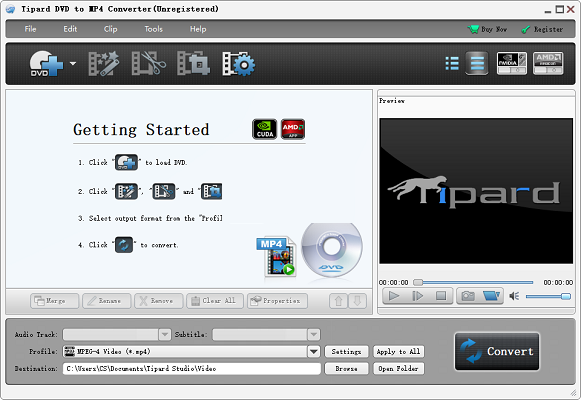581x400 pixels.
Task: Click the convert icon in step 4
Action: click(x=124, y=245)
